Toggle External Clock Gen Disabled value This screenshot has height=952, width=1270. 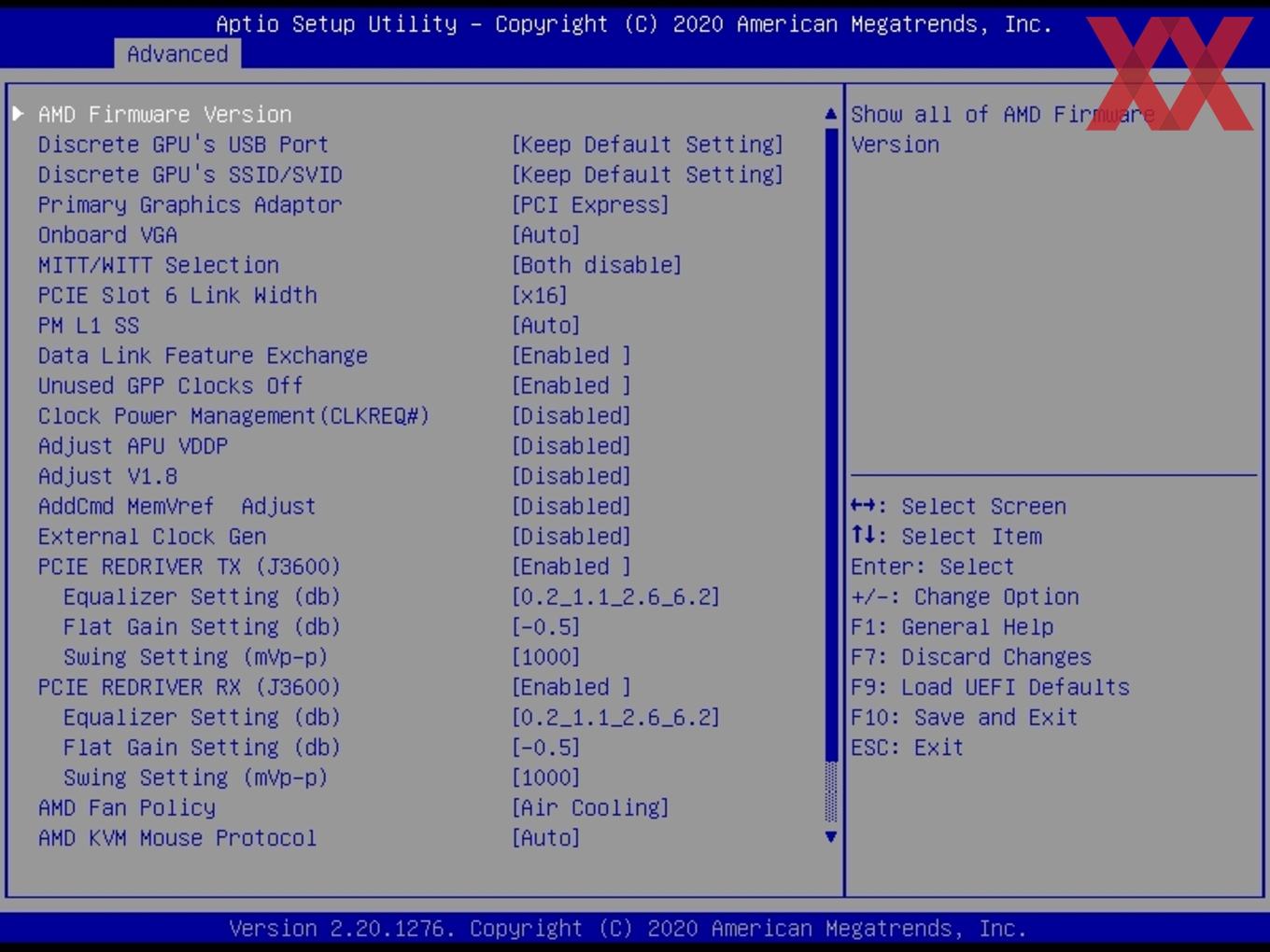(571, 537)
